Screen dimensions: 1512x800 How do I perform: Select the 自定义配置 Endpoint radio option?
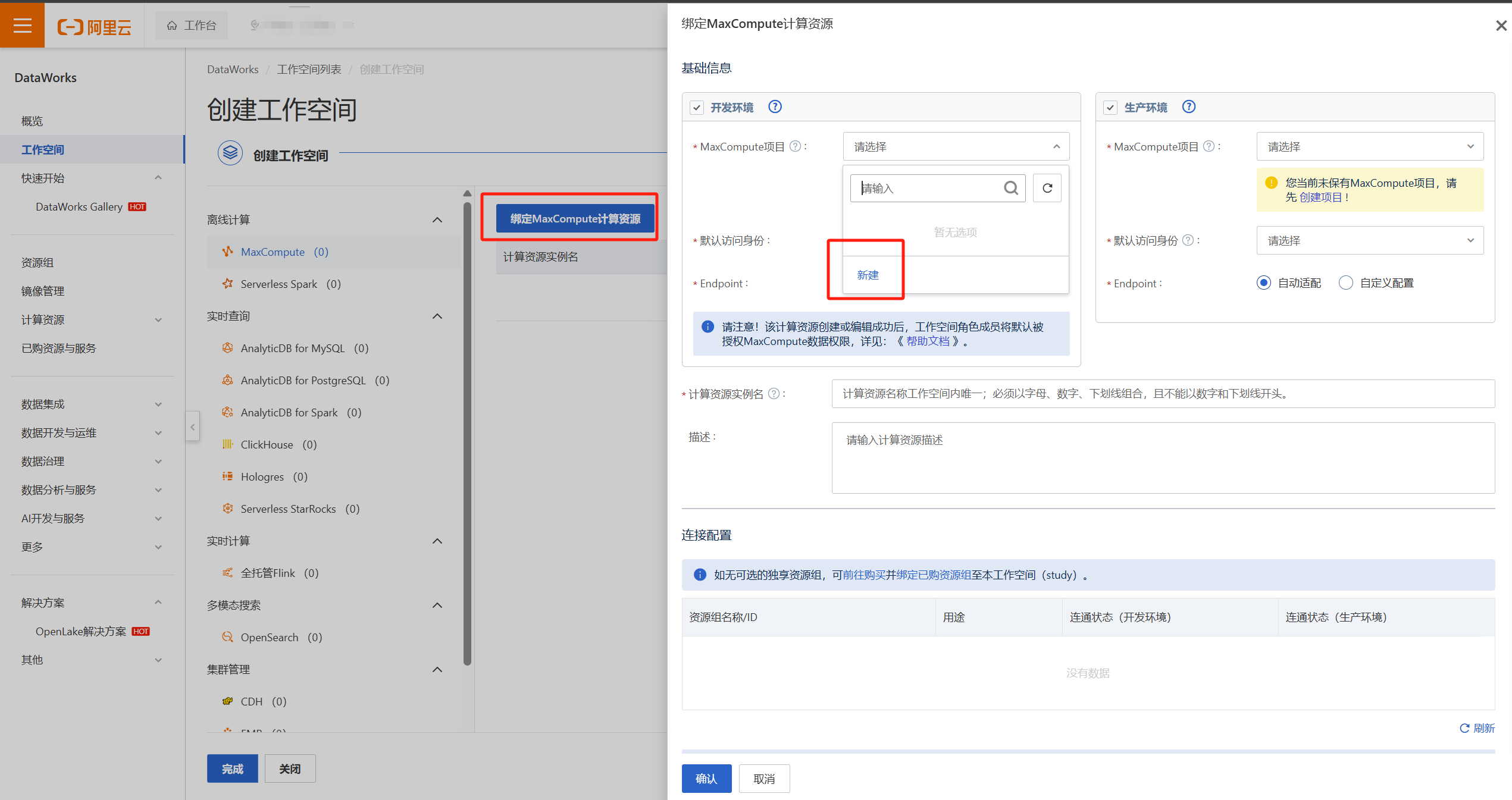coord(1346,283)
